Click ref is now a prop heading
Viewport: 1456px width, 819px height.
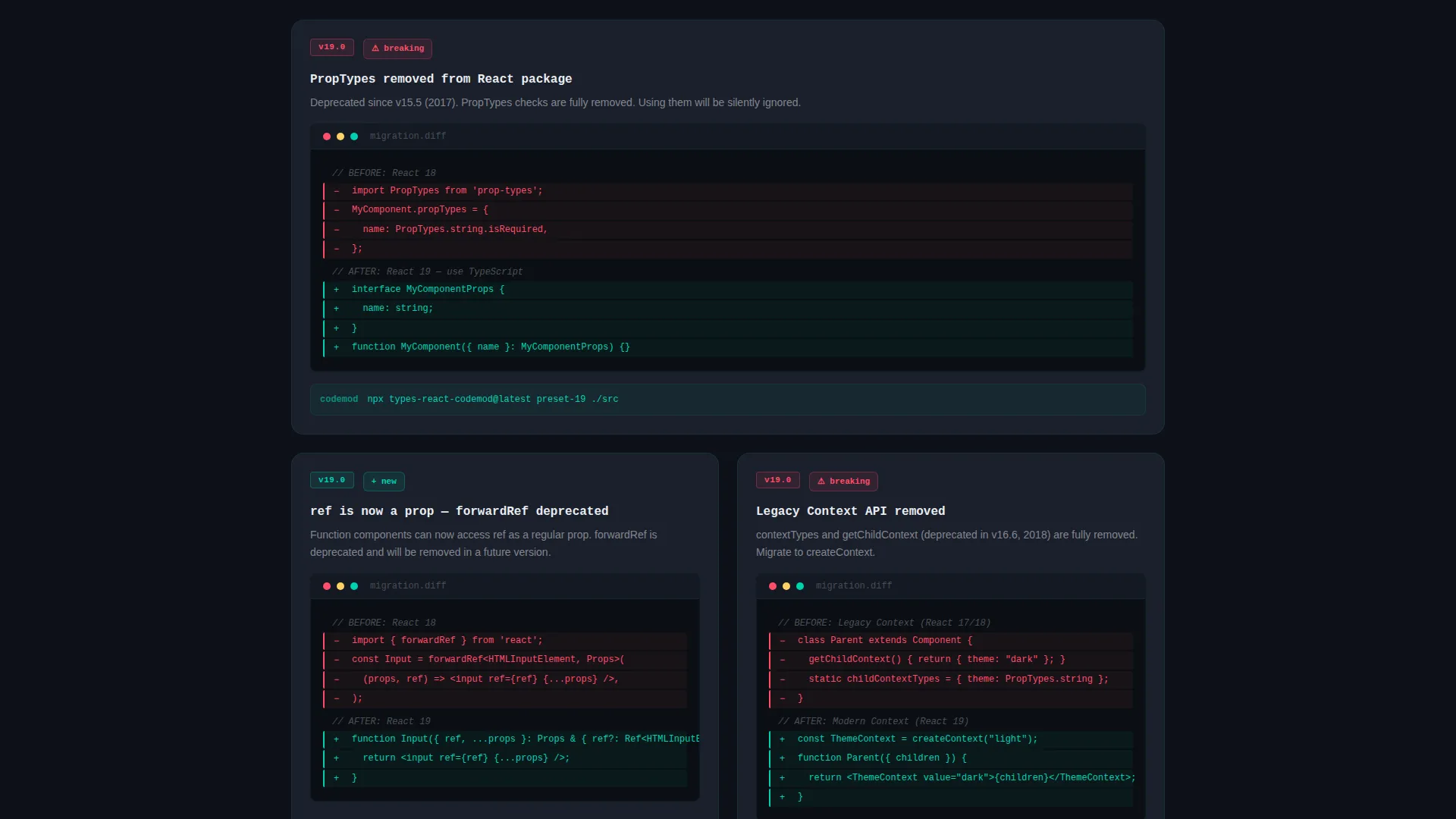coord(459,511)
